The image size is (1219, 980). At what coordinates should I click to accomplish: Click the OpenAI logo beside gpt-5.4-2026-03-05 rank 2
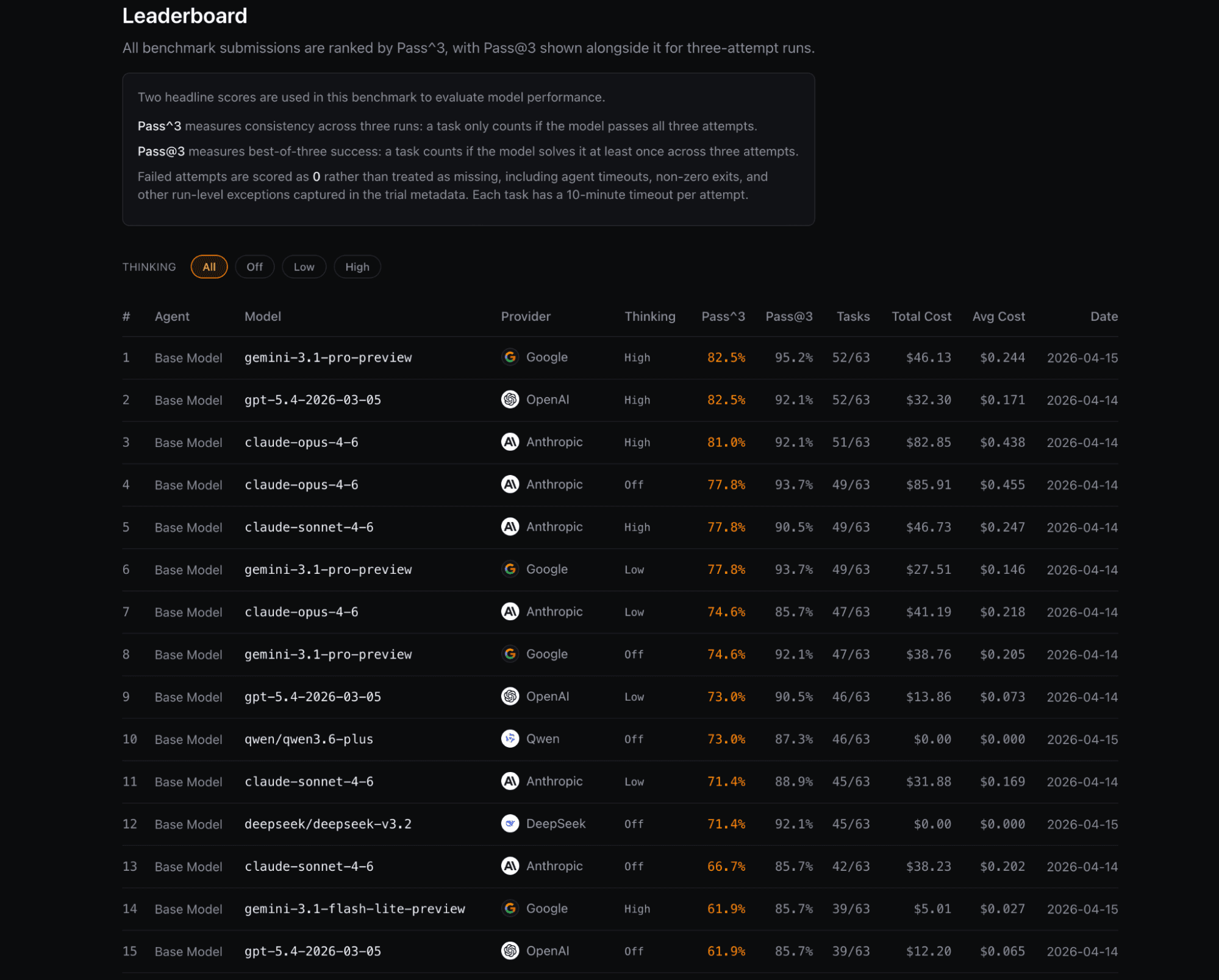[x=510, y=399]
